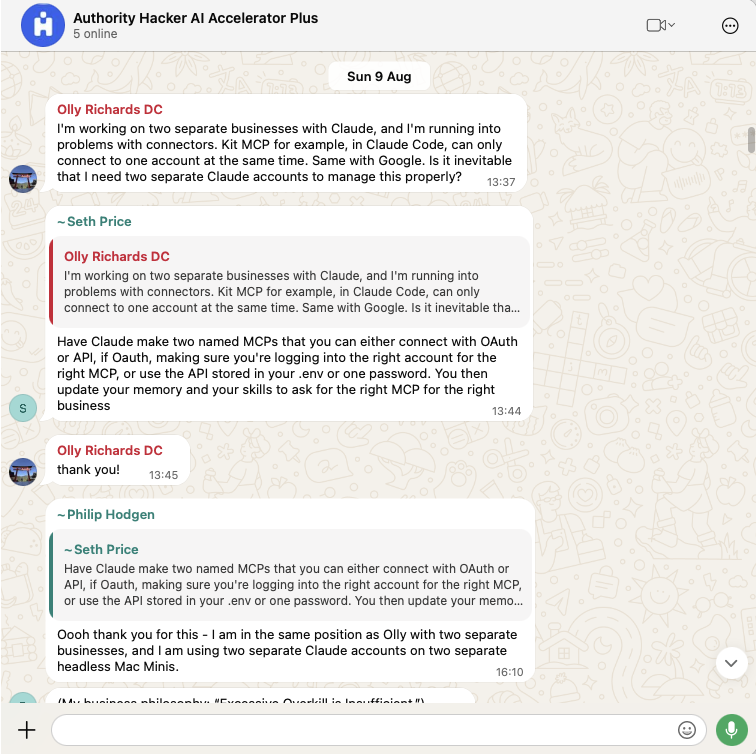The image size is (756, 754).
Task: Open Seth Price's 'S' avatar
Action: click(x=23, y=408)
